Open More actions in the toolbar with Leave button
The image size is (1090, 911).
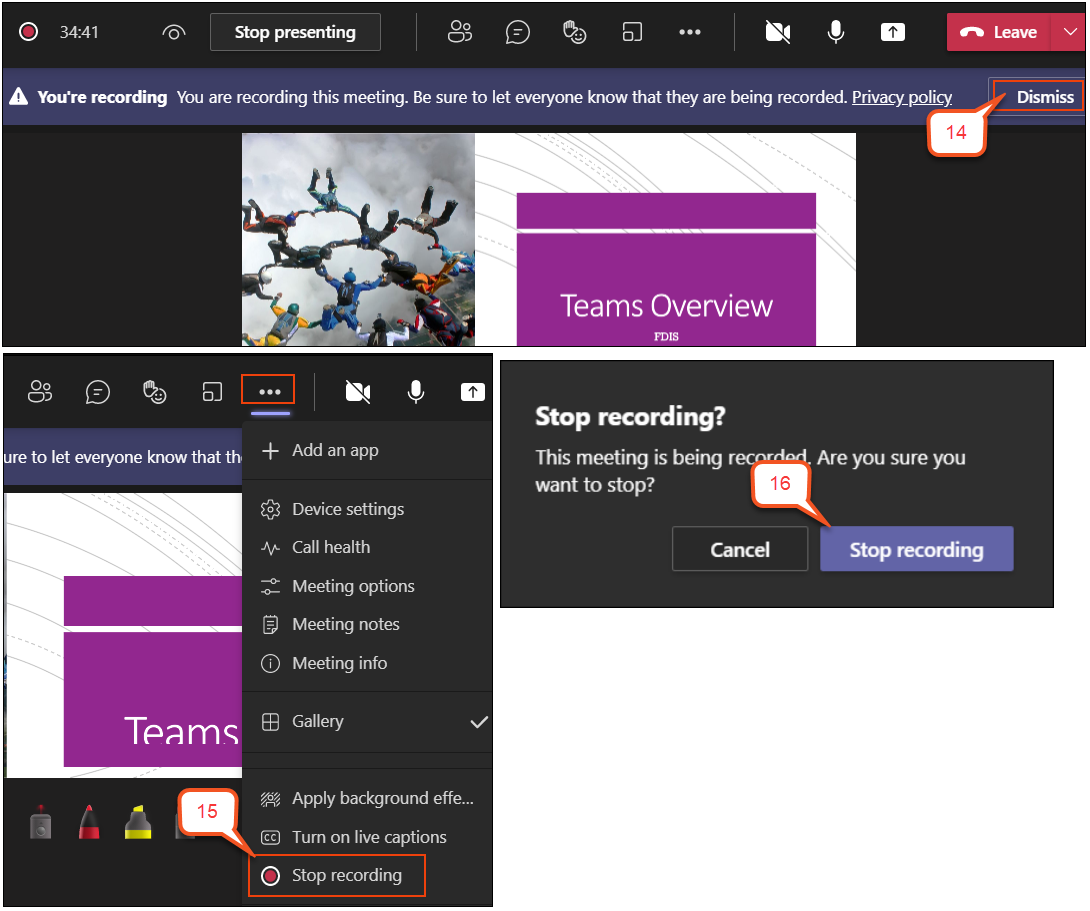[690, 32]
